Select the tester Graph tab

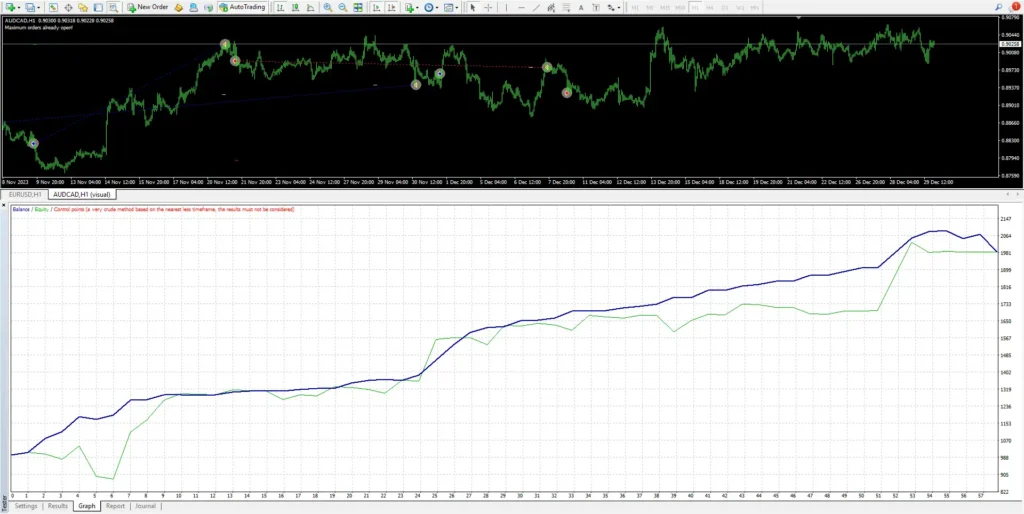click(87, 506)
